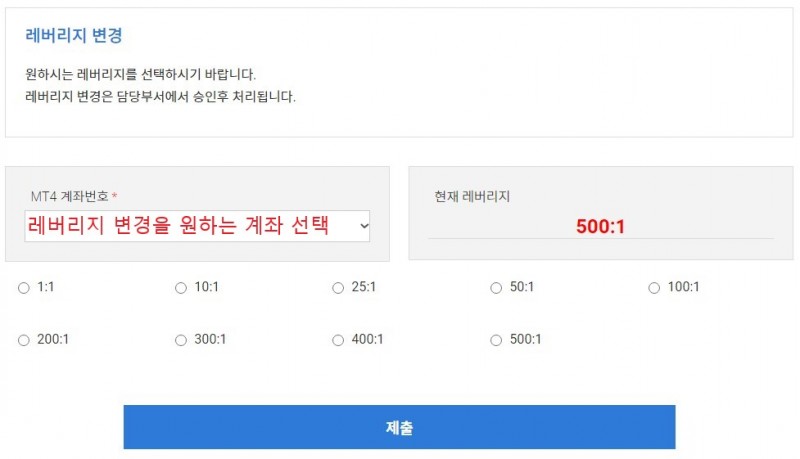The width and height of the screenshot is (800, 459).
Task: Select the 500:1 radio button in bottom row
Action: 496,340
